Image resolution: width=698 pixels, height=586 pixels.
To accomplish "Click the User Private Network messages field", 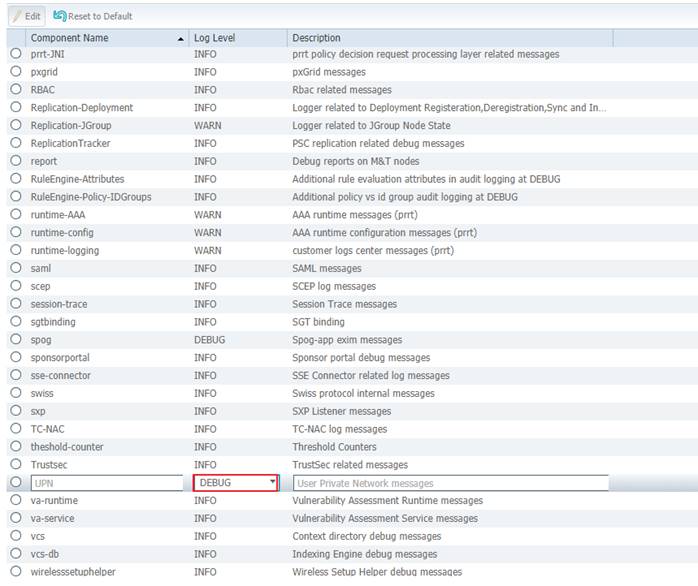I will (450, 483).
